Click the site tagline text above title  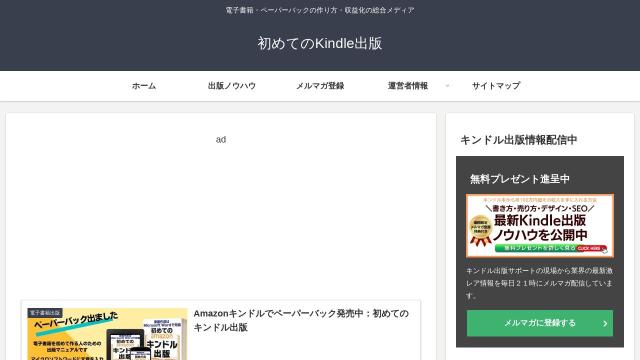tap(320, 10)
